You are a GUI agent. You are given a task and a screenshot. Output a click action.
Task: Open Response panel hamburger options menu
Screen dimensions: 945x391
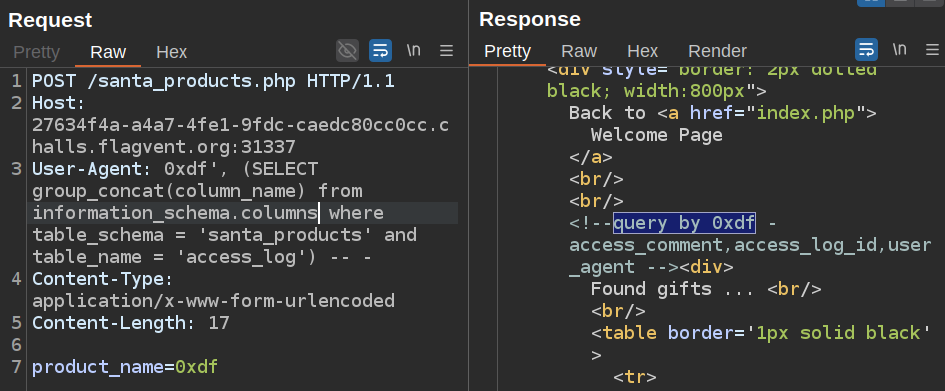932,49
